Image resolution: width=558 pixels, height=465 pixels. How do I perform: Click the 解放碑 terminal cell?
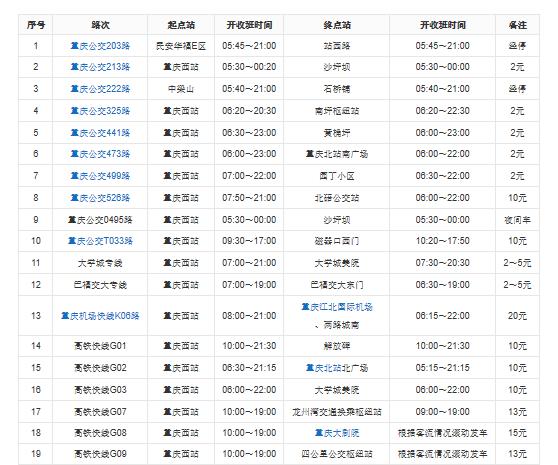coord(337,346)
